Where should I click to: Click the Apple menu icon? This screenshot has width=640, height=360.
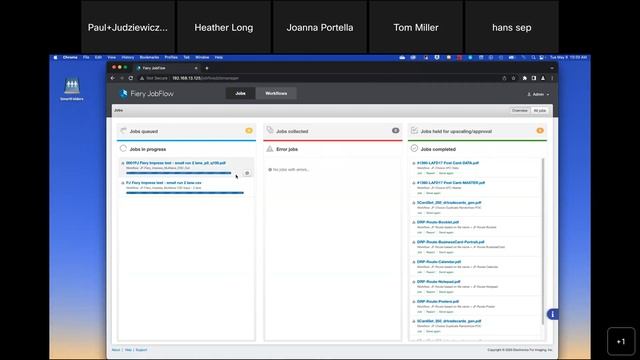[x=56, y=58]
